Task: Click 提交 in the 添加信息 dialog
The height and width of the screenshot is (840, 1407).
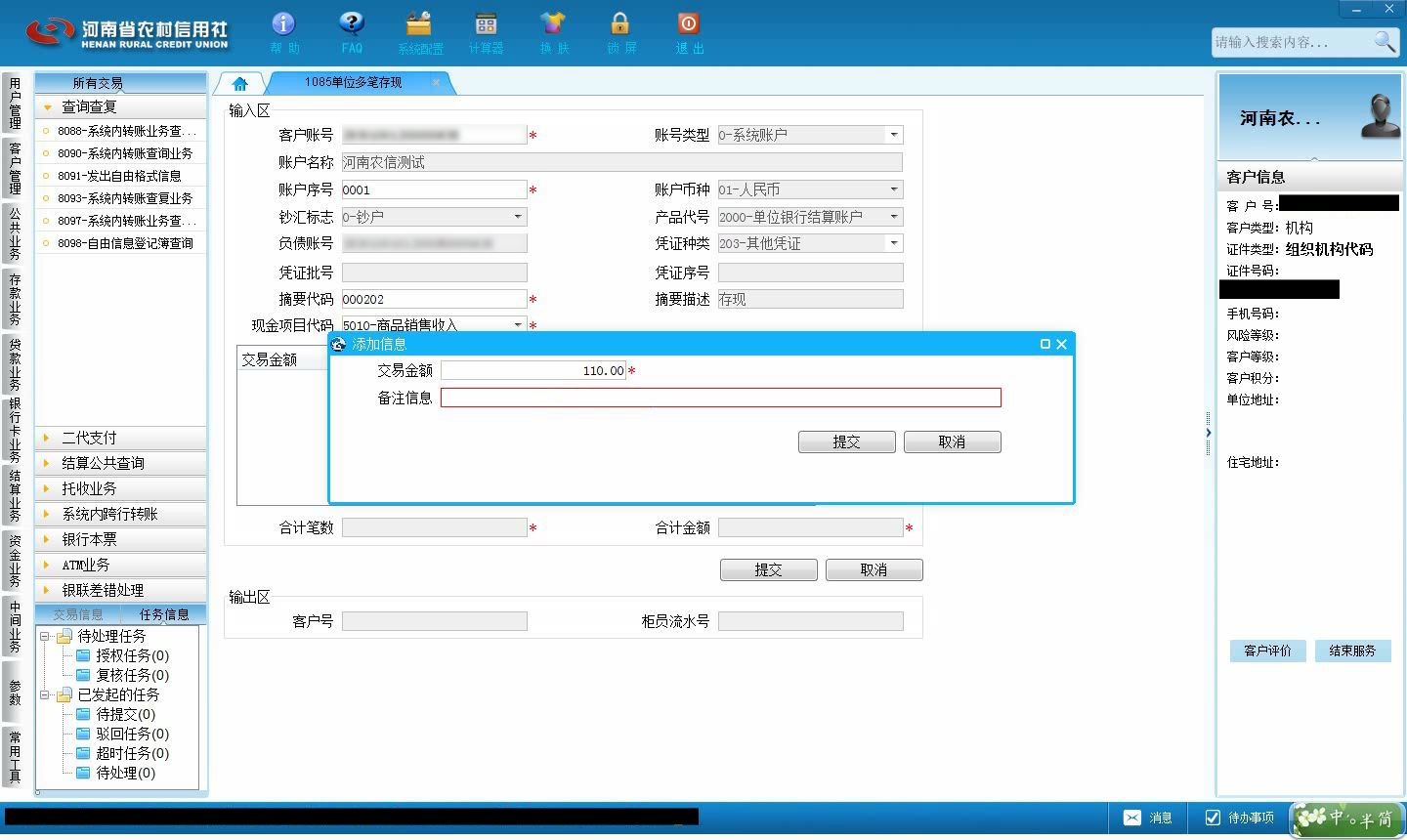Action: 846,441
